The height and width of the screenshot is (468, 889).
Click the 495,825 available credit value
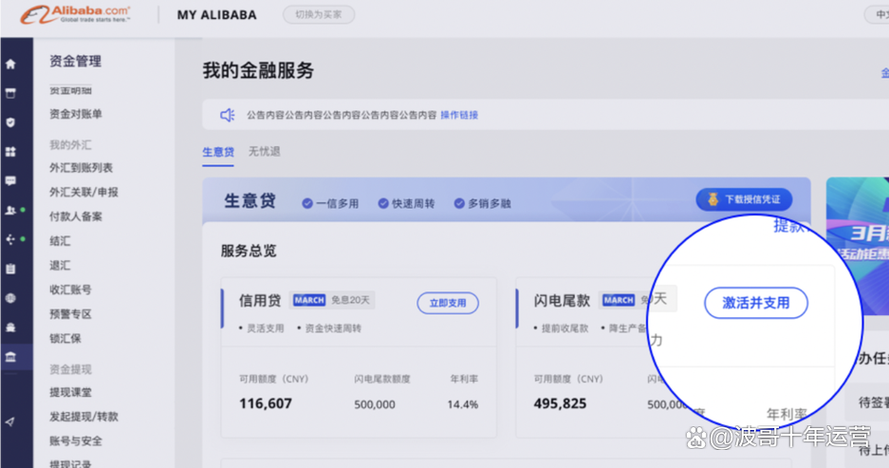[x=560, y=404]
